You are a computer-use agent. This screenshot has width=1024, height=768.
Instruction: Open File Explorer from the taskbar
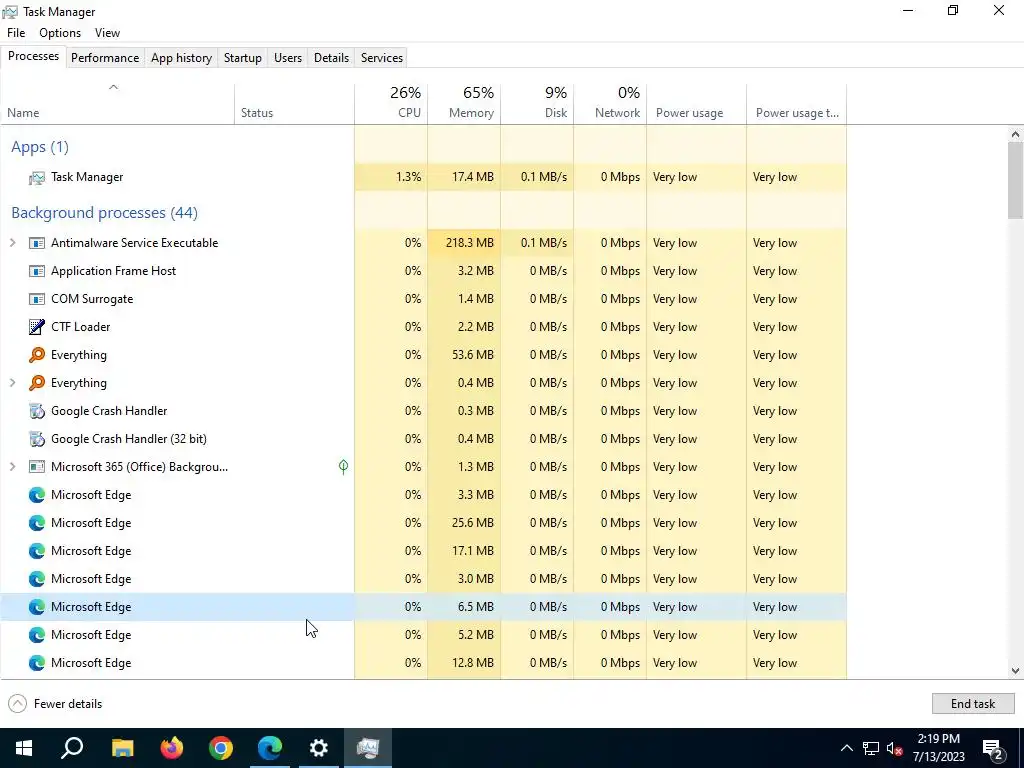coord(122,748)
